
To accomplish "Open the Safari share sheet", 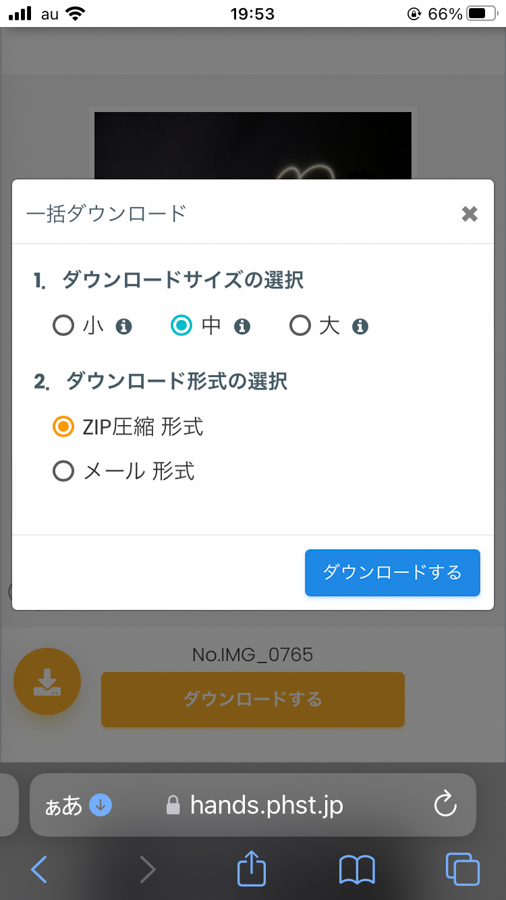I will click(252, 868).
